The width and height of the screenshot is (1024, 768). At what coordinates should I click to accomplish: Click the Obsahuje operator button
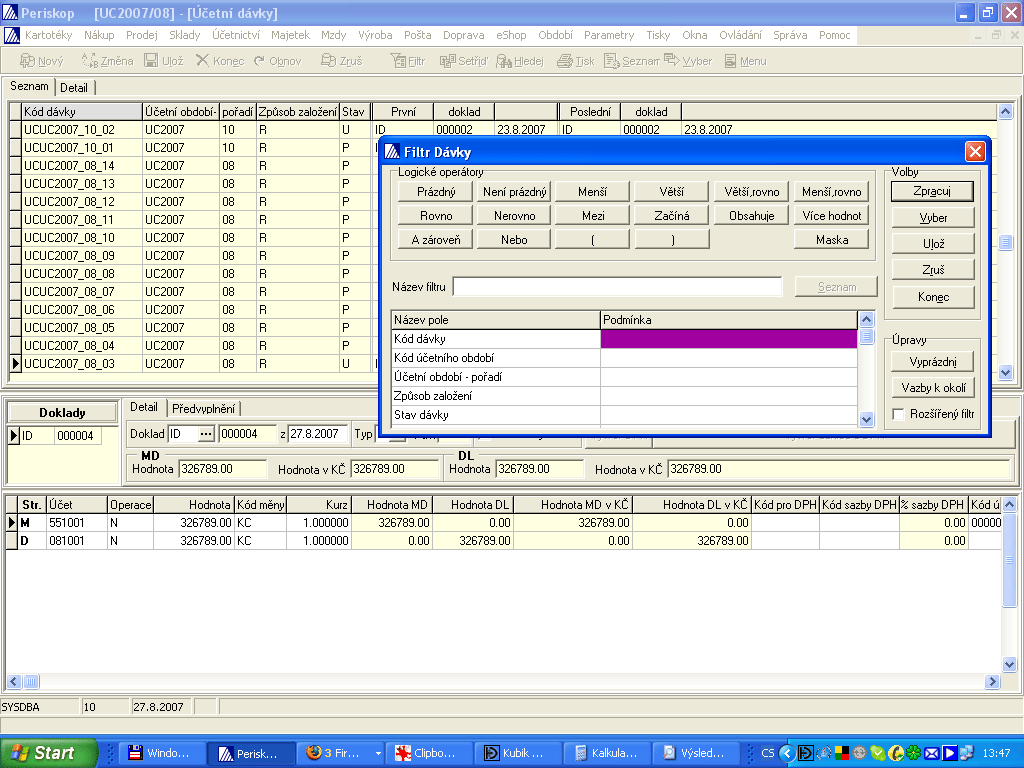point(751,215)
